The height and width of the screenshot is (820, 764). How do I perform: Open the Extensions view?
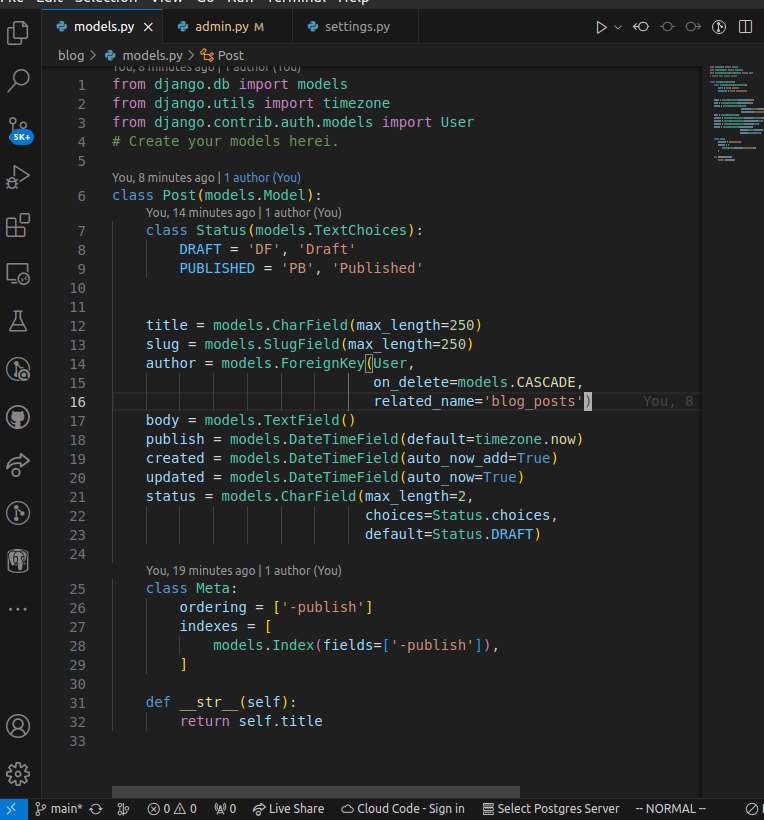pyautogui.click(x=18, y=225)
